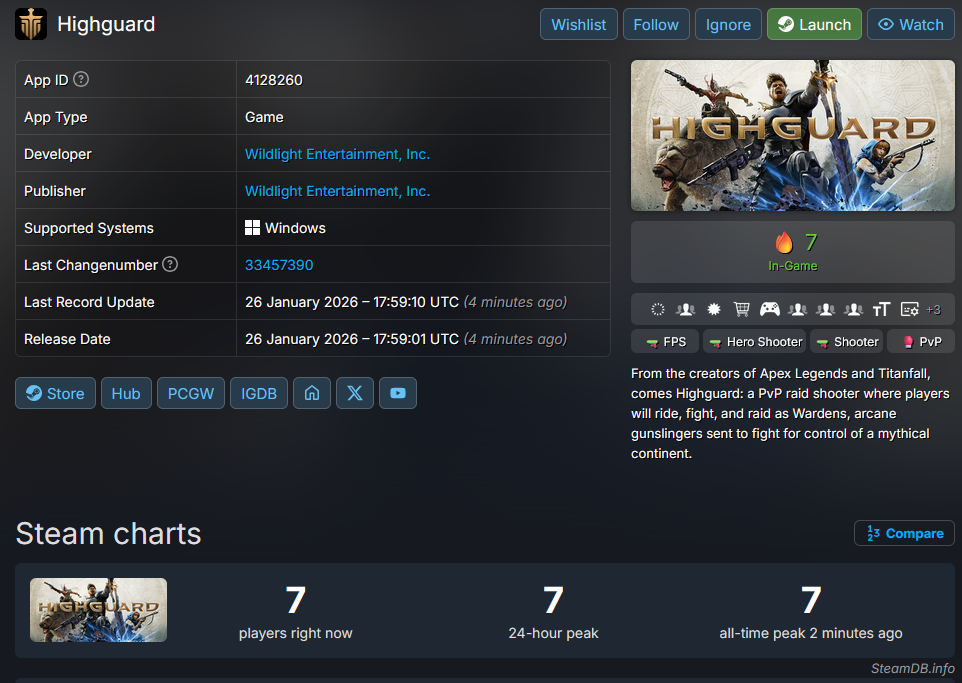Click the Windows logo under Supported Systems
The width and height of the screenshot is (962, 683).
pos(252,228)
